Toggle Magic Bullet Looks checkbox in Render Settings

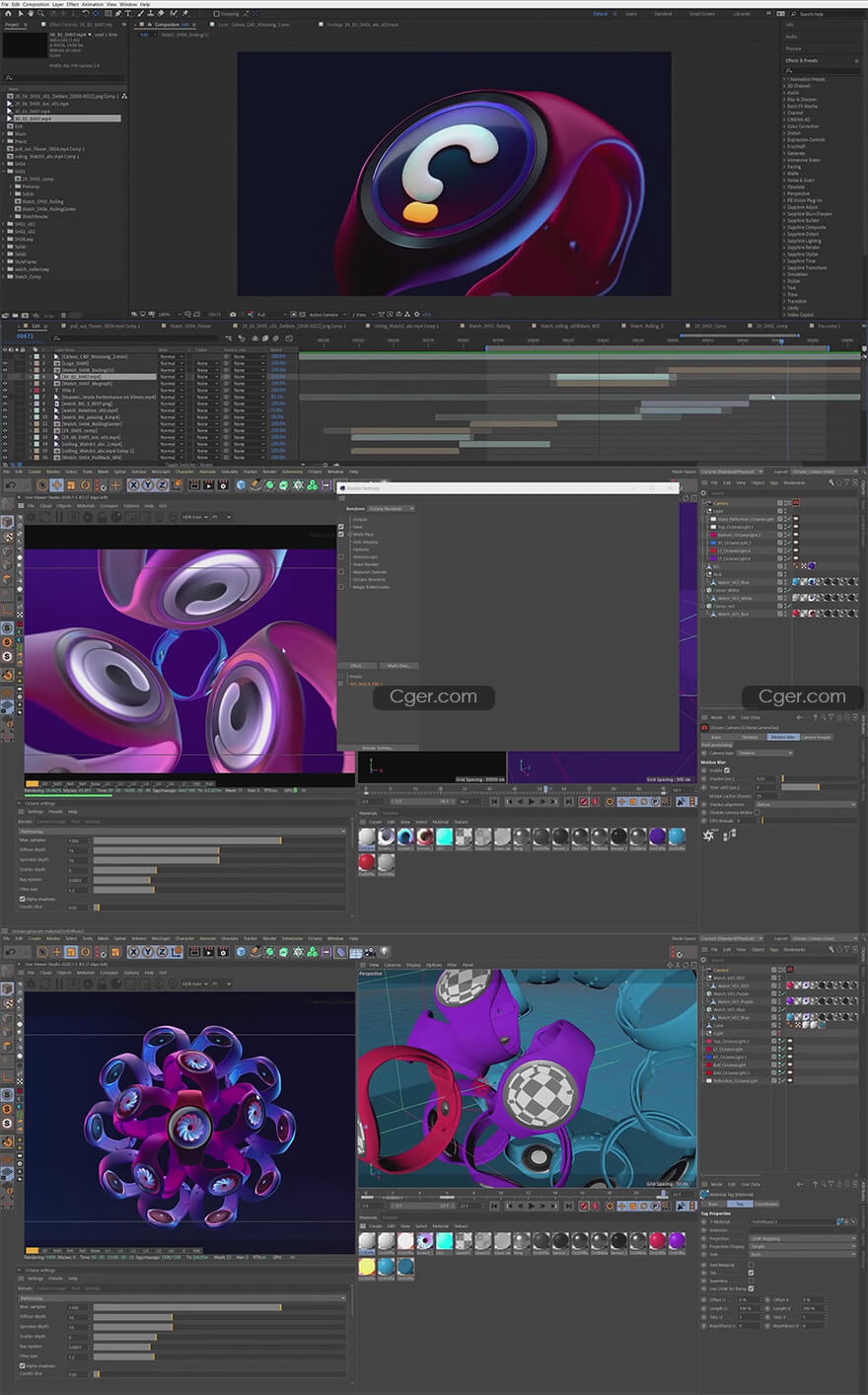pyautogui.click(x=341, y=587)
